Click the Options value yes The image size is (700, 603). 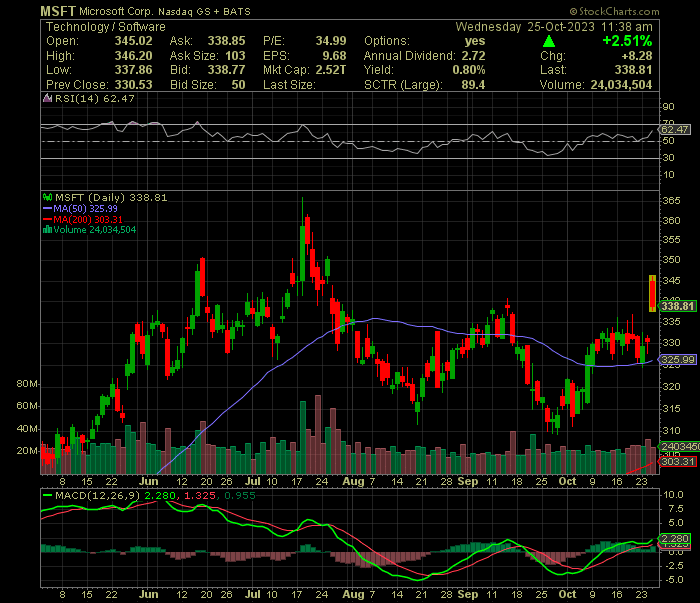475,41
